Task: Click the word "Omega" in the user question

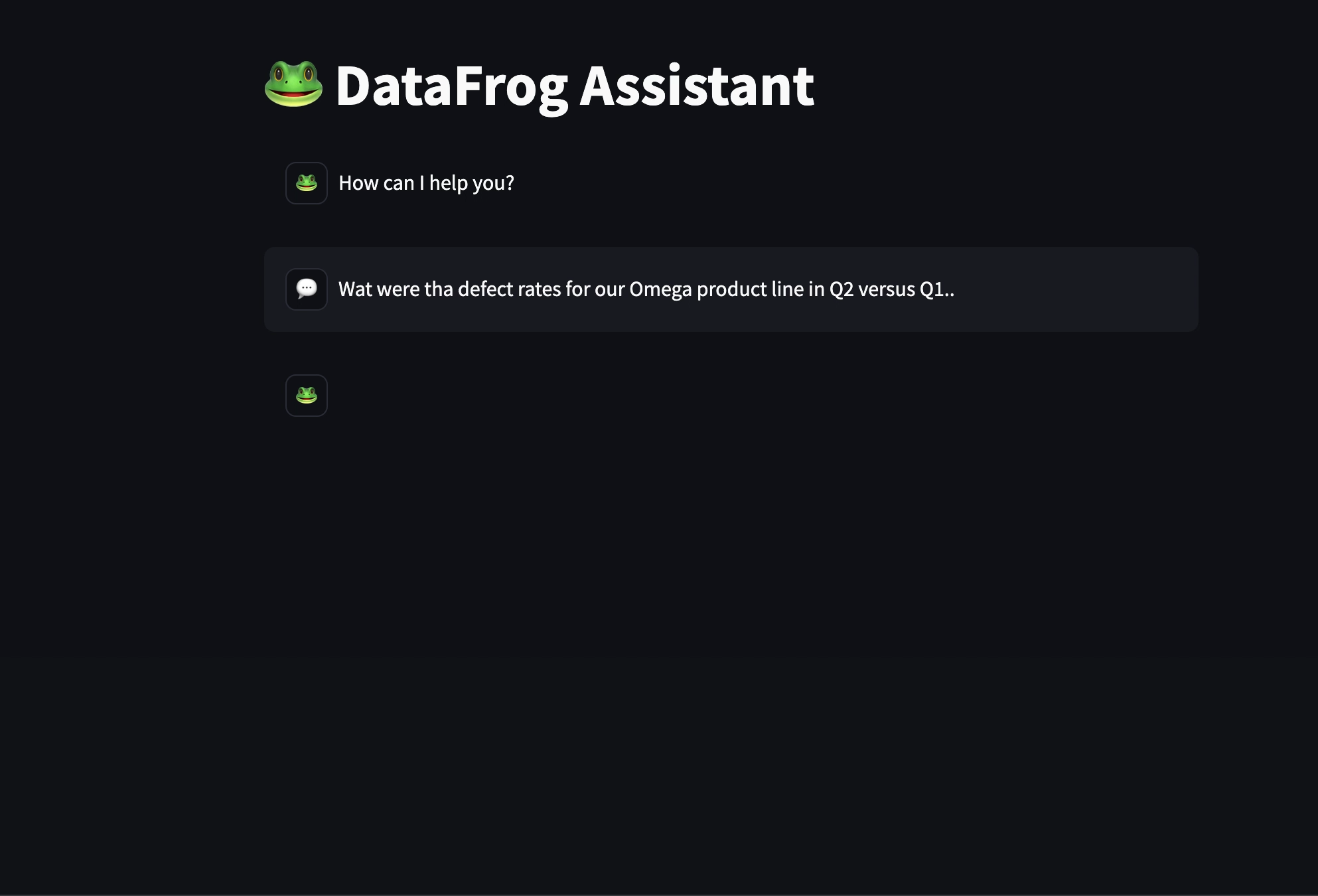Action: click(x=660, y=289)
